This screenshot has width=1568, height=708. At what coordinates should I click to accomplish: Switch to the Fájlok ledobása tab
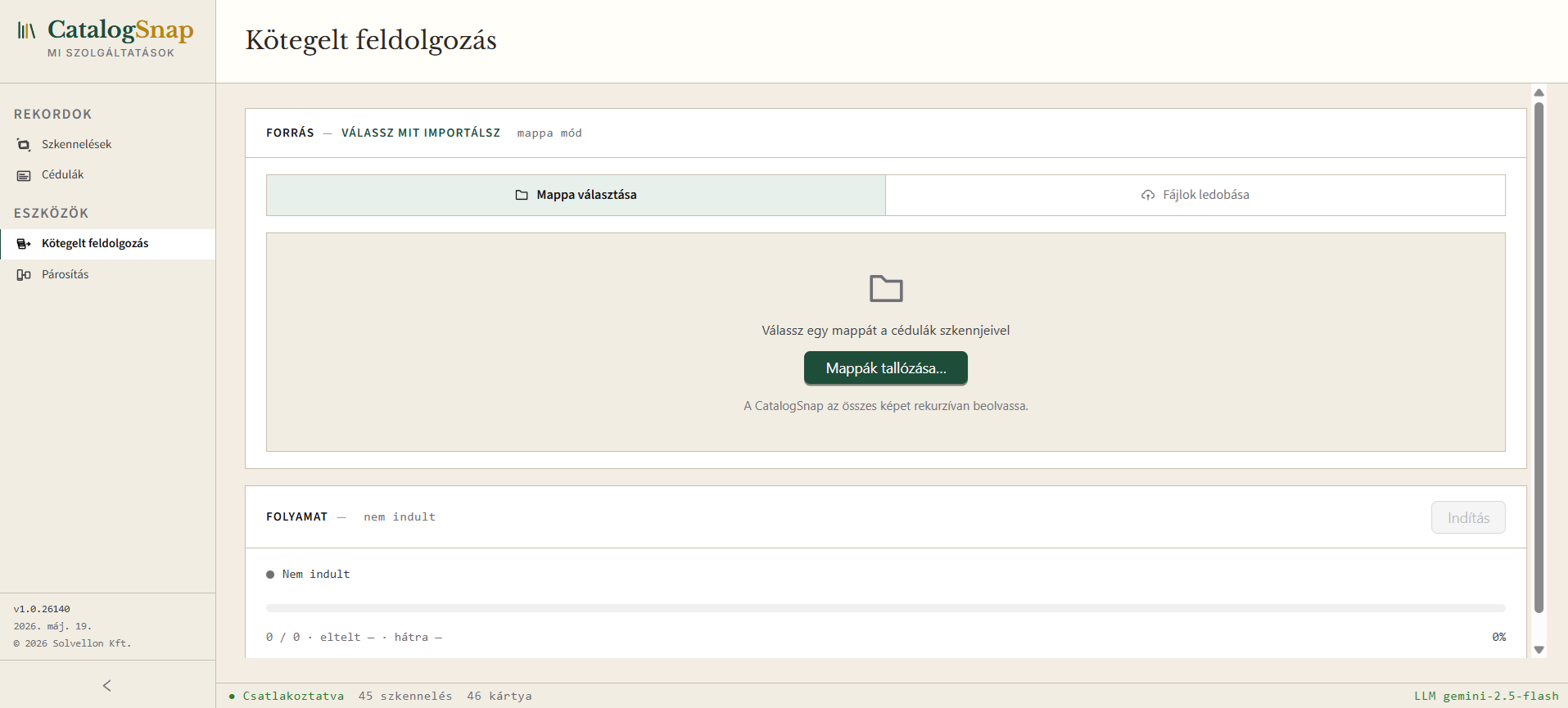click(x=1195, y=195)
